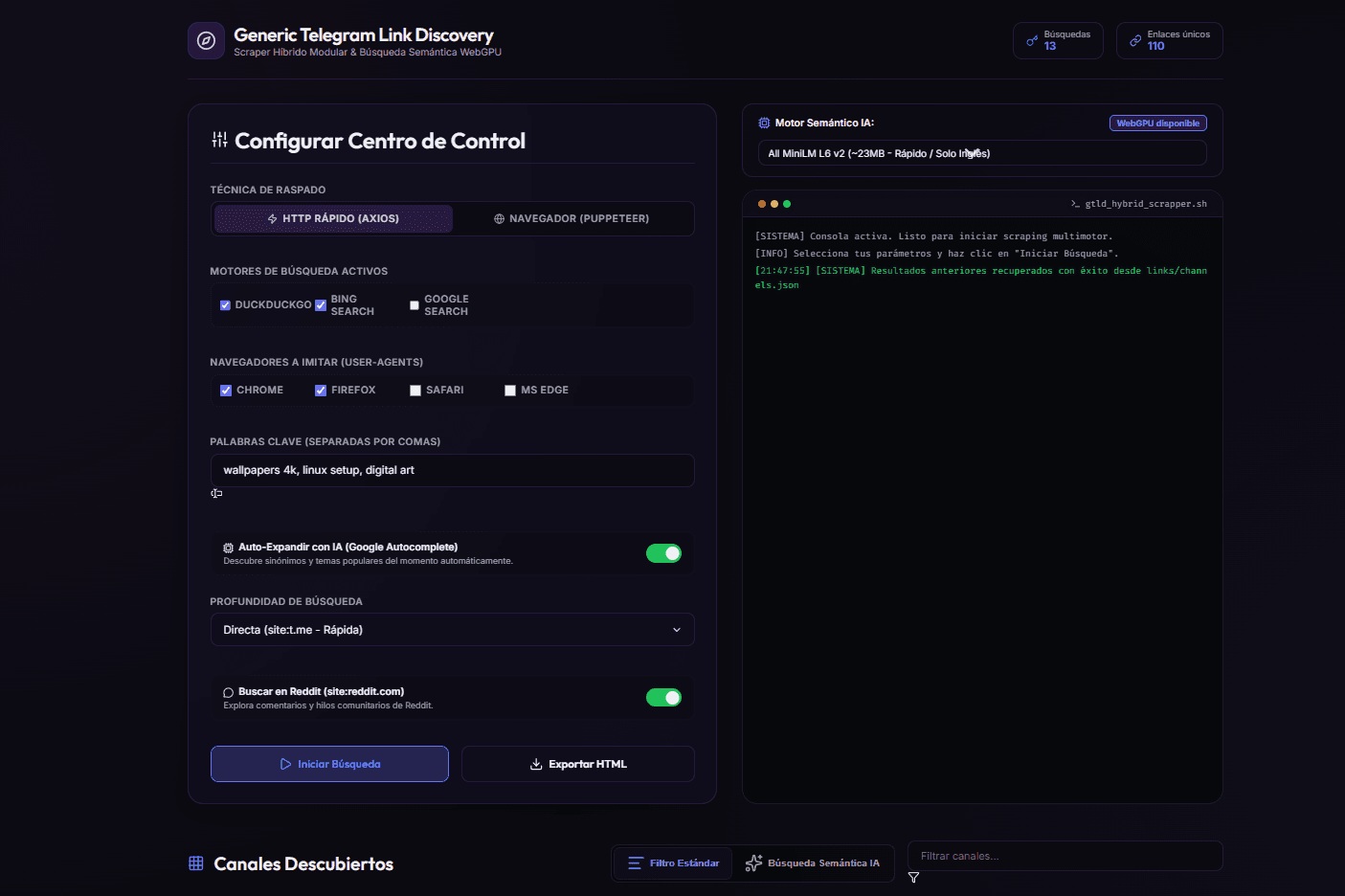Open the Profundidad de Búsqueda dropdown

tap(452, 630)
